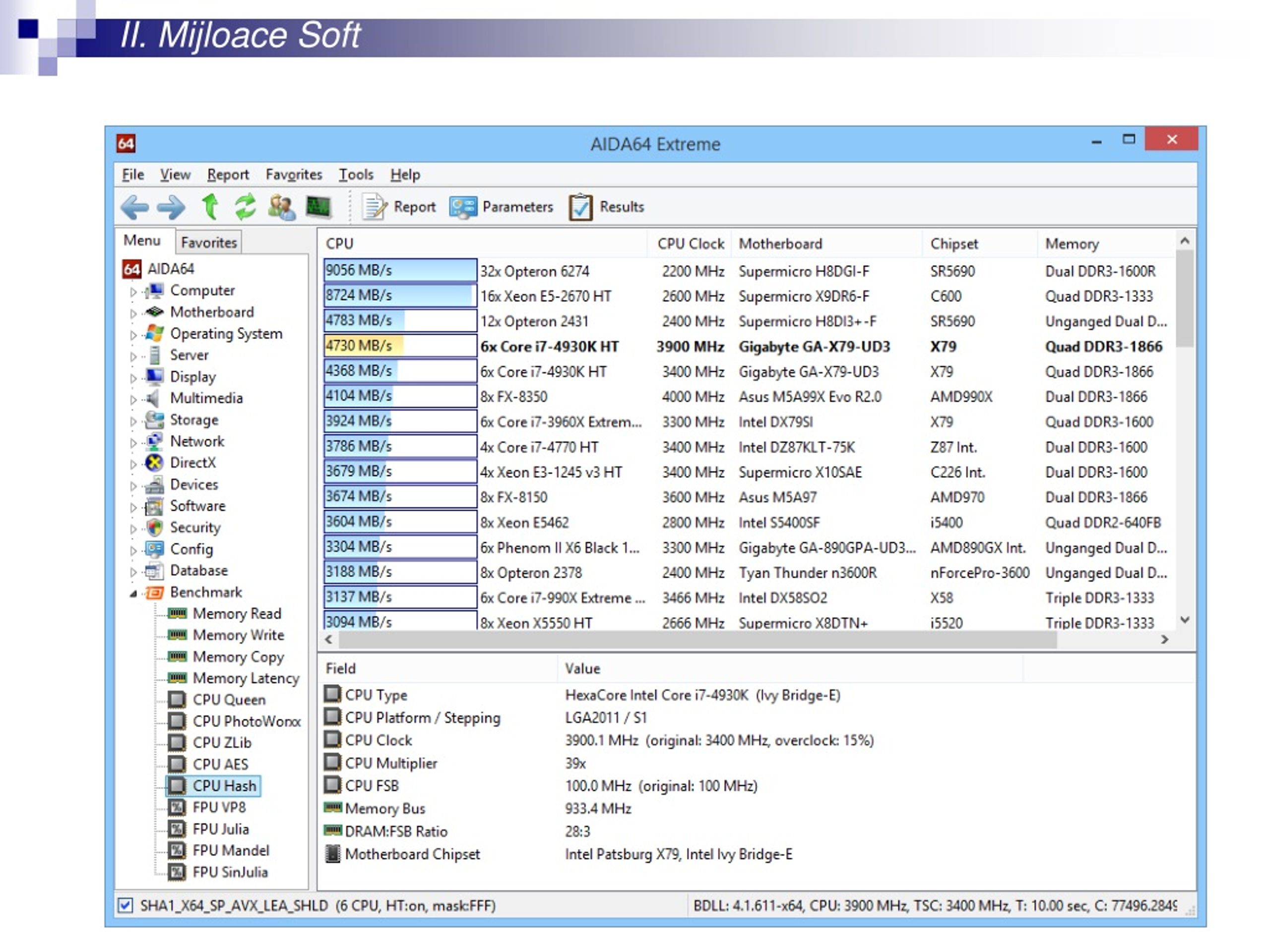Click the Forward navigation arrow
This screenshot has height=952, width=1270.
click(x=171, y=207)
